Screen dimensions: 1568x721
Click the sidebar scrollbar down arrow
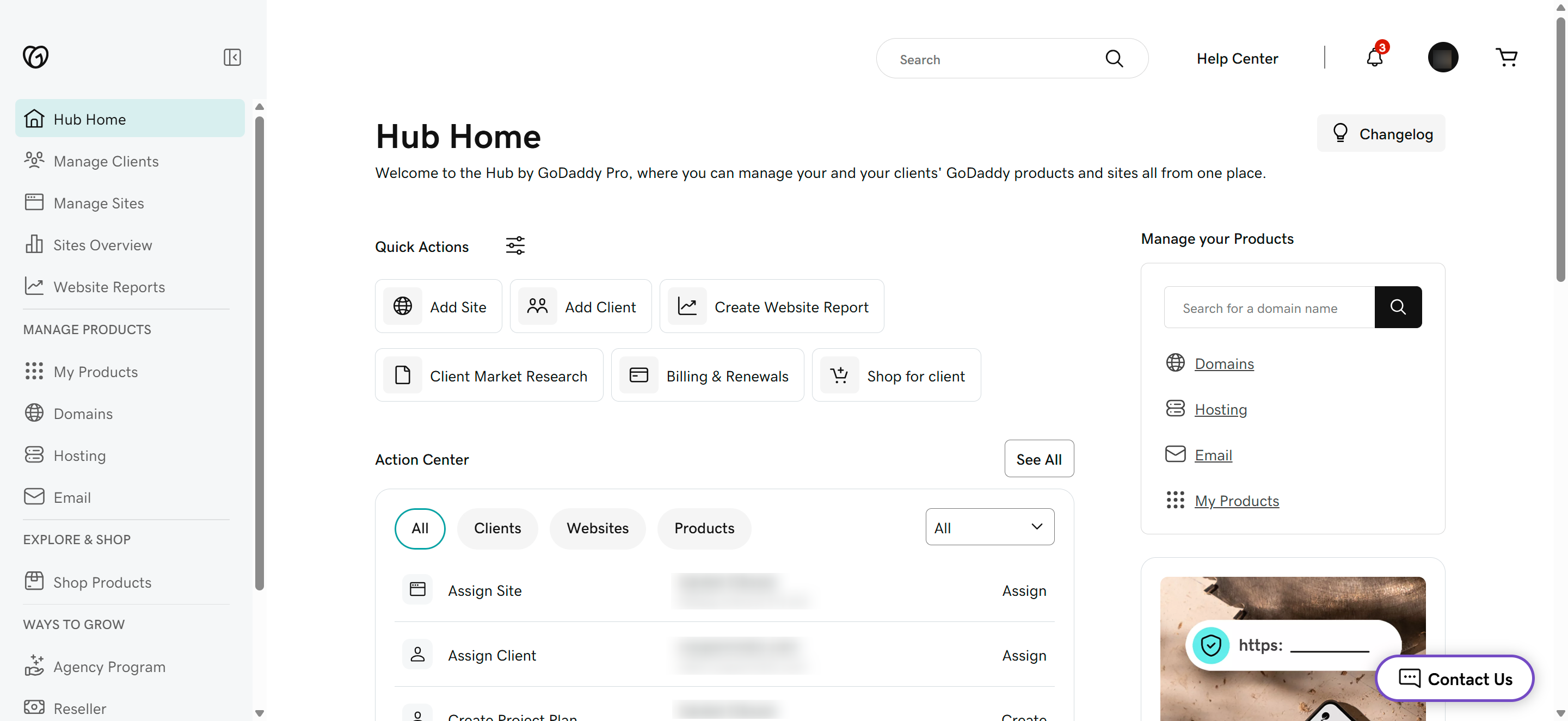(259, 713)
